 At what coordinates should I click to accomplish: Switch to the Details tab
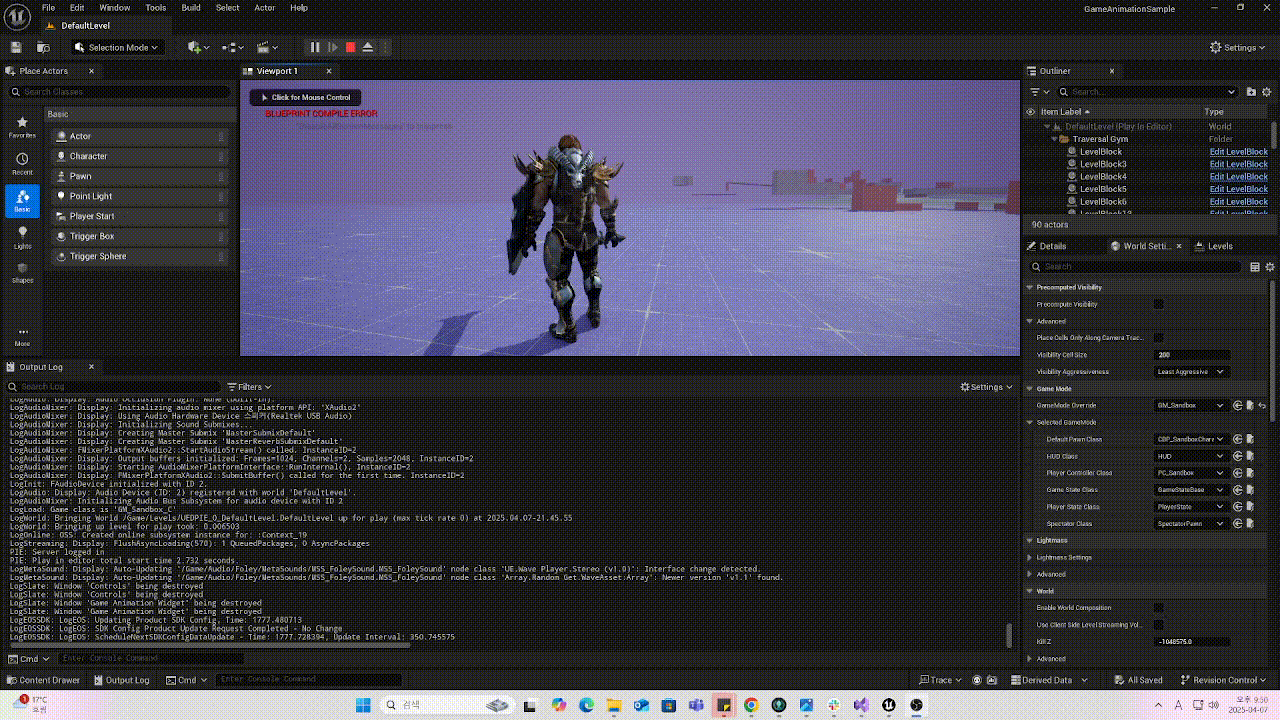point(1052,246)
